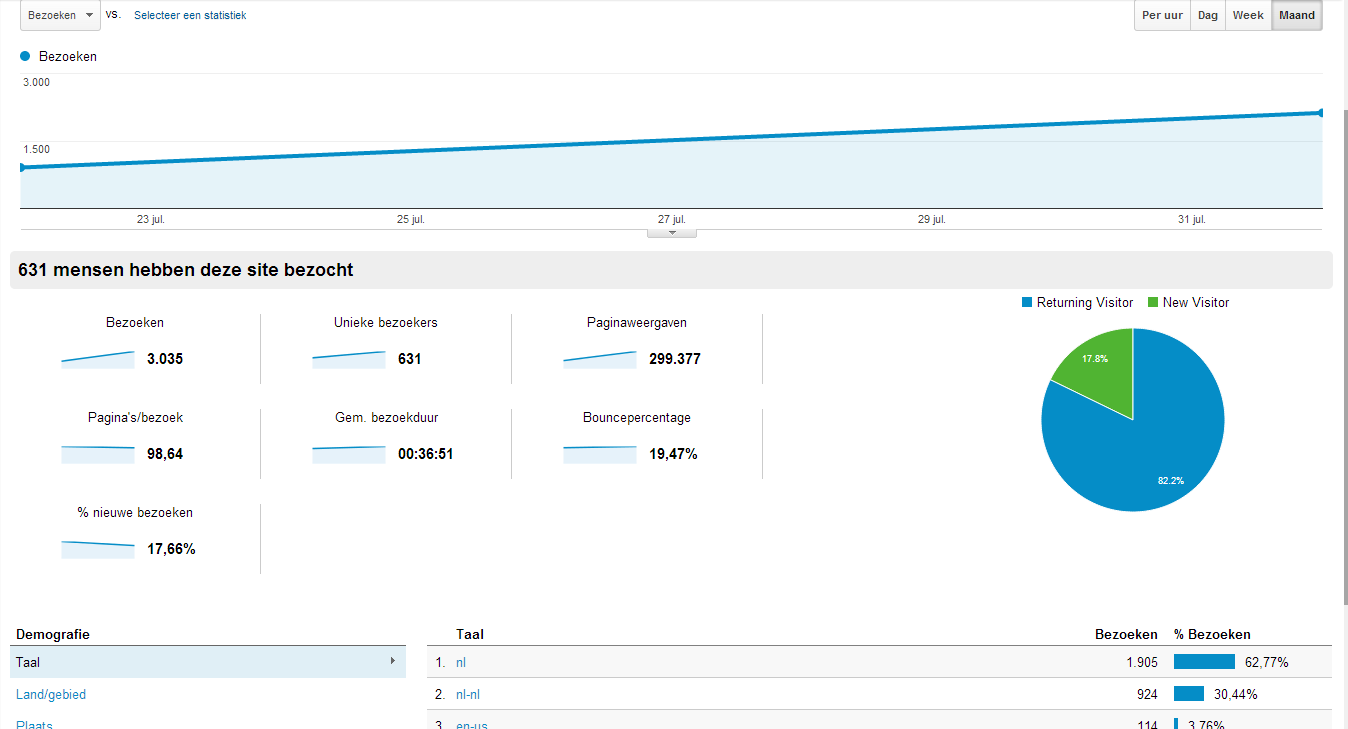Select the 'Maand' graph view
The width and height of the screenshot is (1348, 729).
point(1297,15)
